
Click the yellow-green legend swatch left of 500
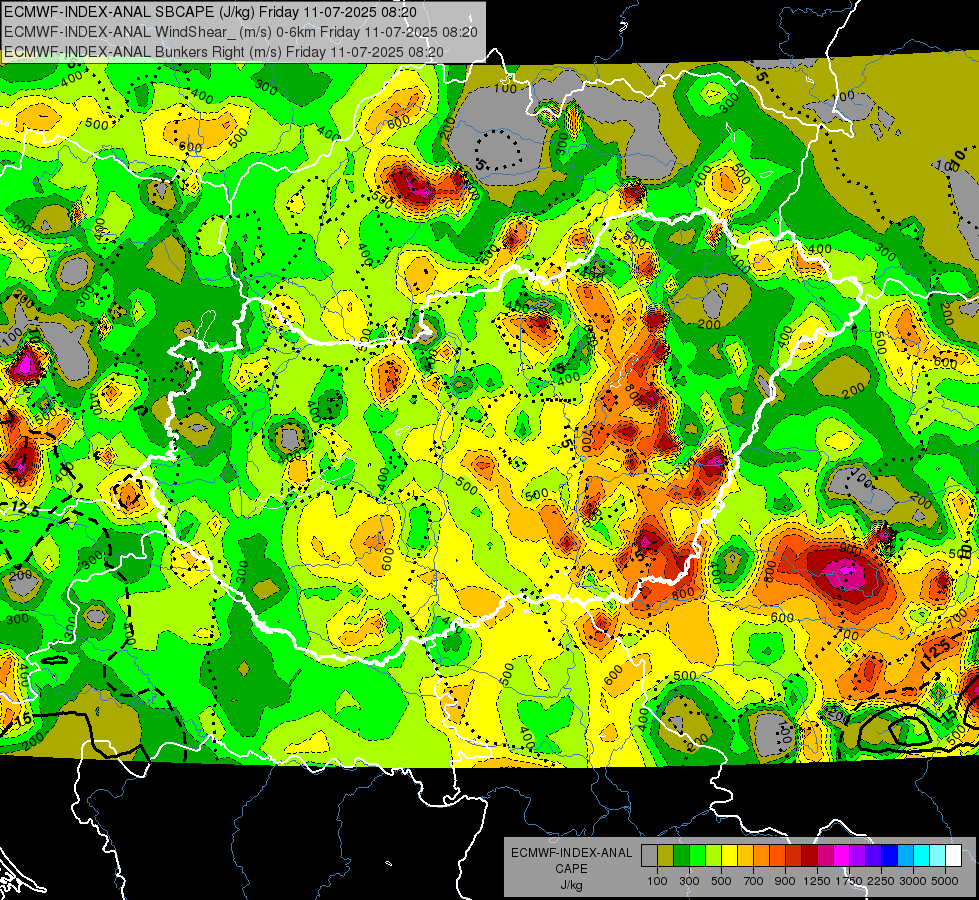[x=714, y=856]
